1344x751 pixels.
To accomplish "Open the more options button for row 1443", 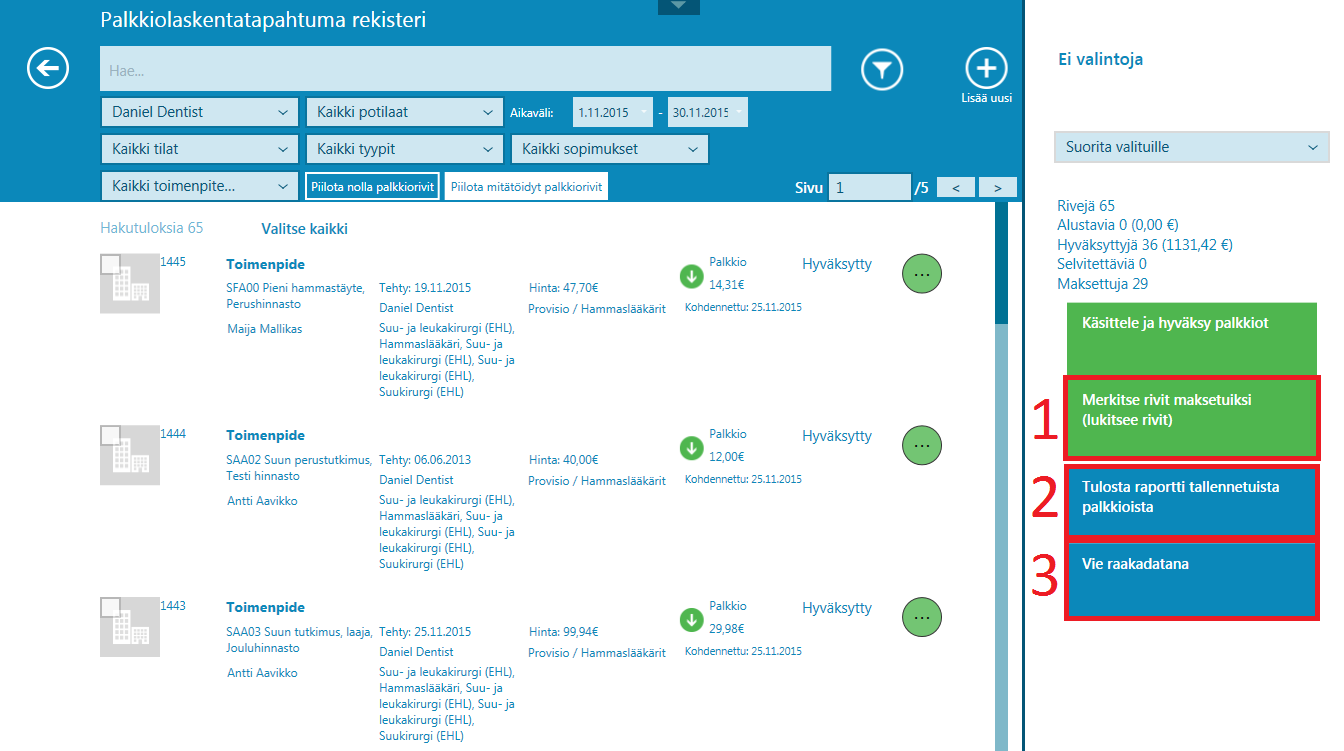I will tap(922, 617).
